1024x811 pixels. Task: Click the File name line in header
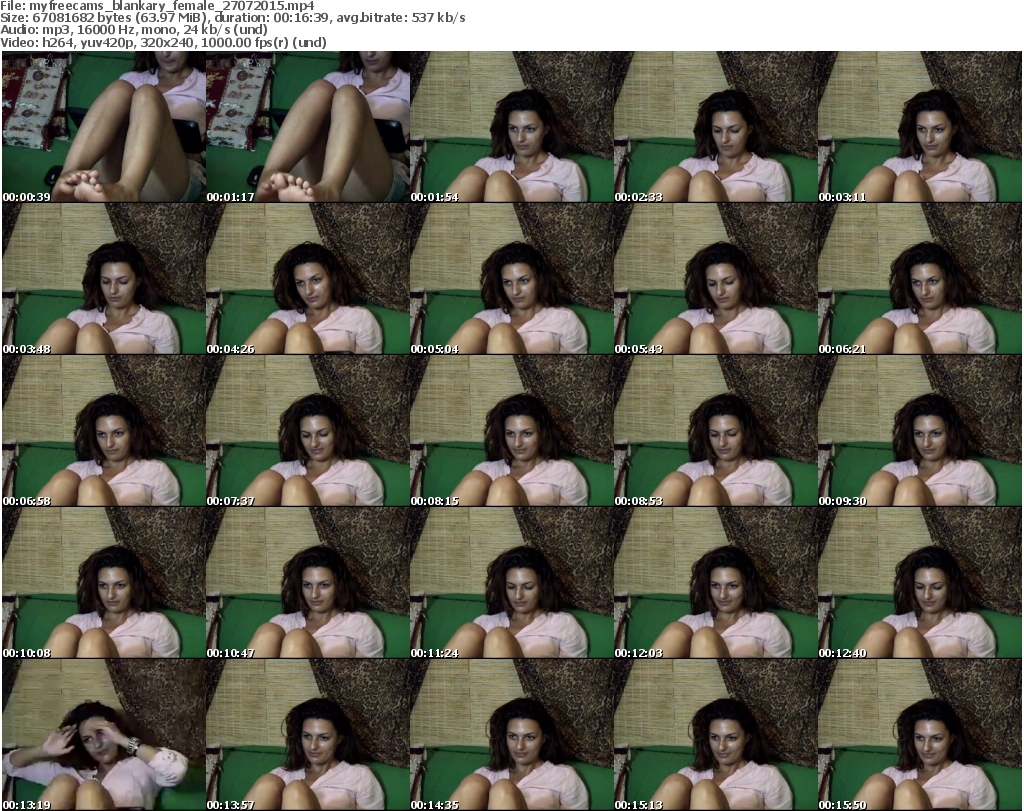(x=157, y=6)
